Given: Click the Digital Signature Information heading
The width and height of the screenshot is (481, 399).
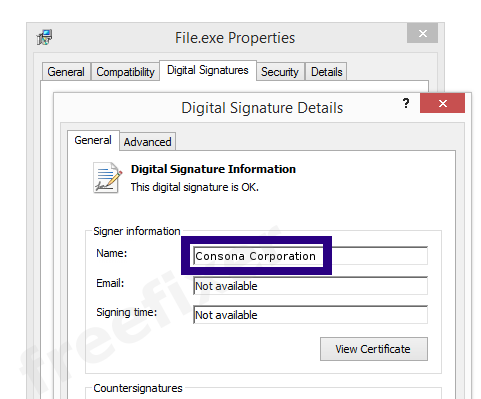Looking at the screenshot, I should 213,169.
